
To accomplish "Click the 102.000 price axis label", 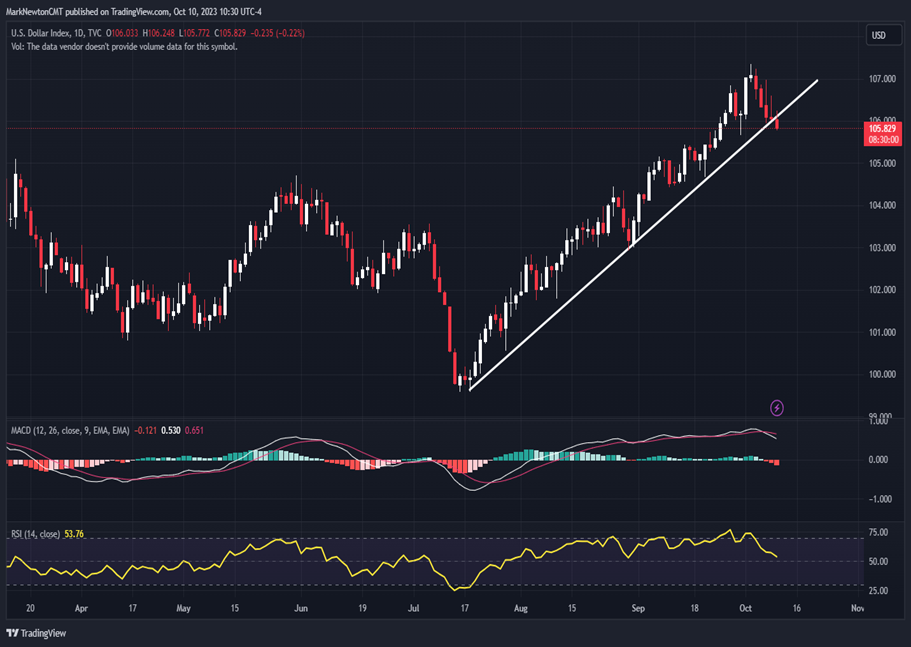I will pos(882,290).
